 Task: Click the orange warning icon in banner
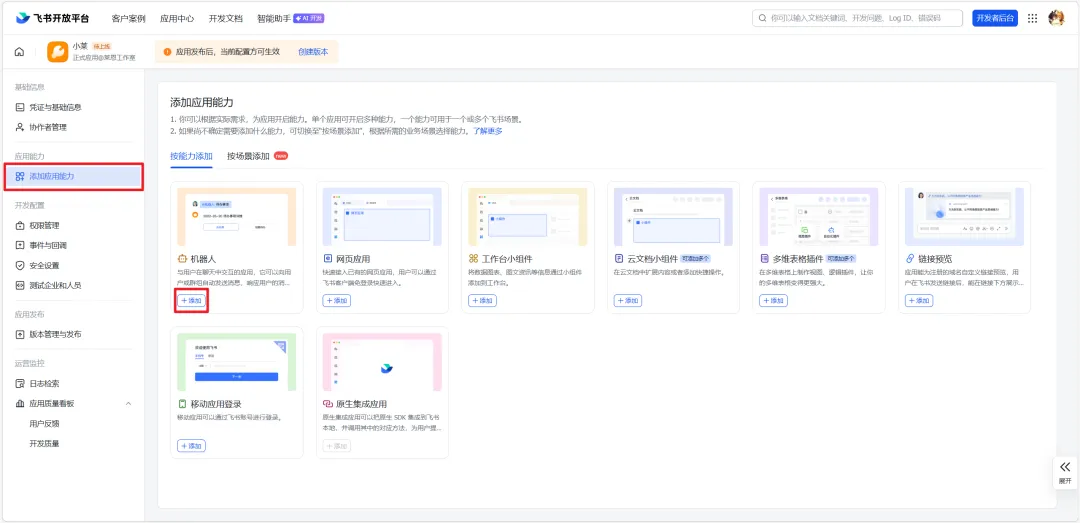167,52
